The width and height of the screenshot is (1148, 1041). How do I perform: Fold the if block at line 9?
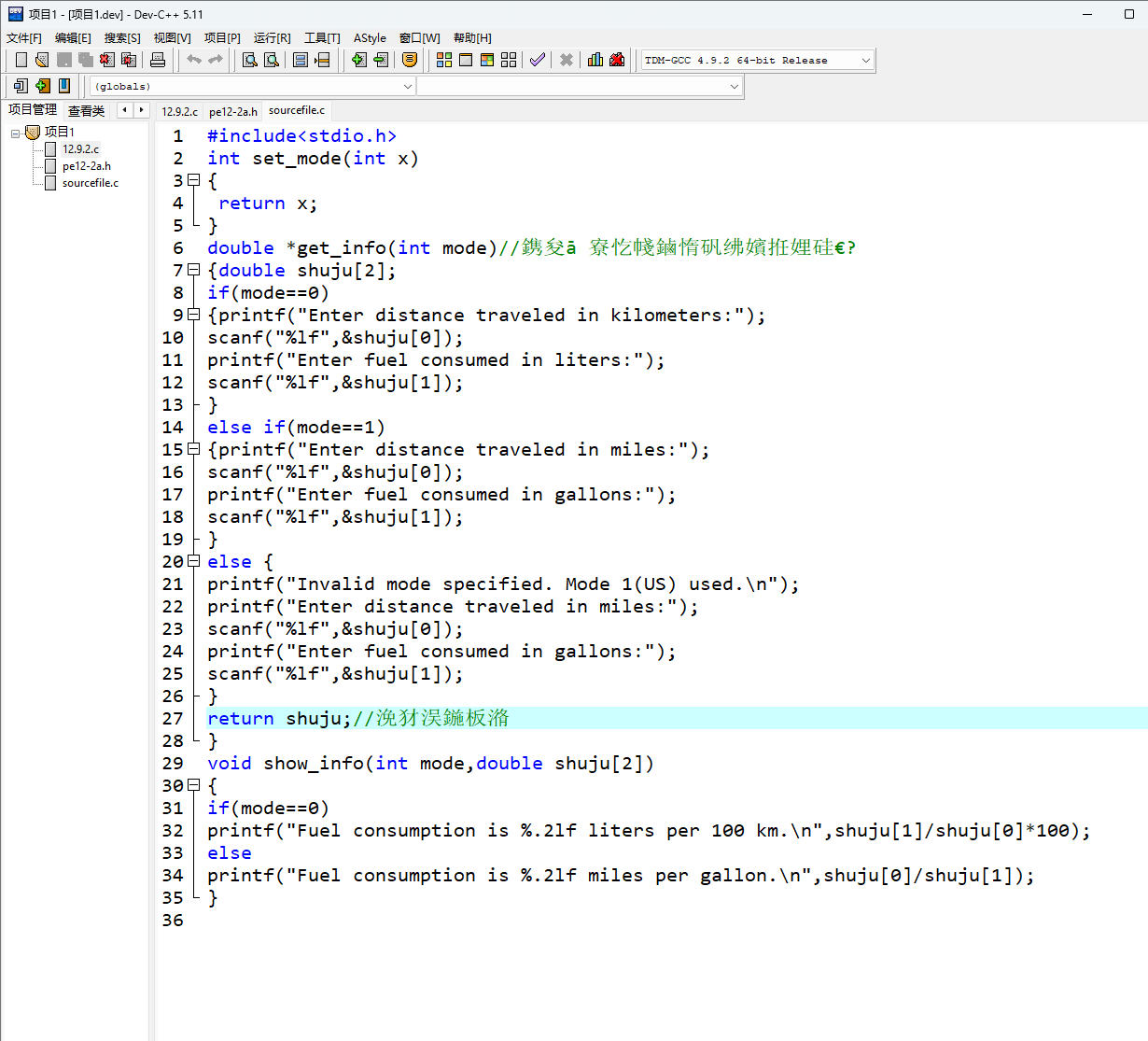[193, 315]
